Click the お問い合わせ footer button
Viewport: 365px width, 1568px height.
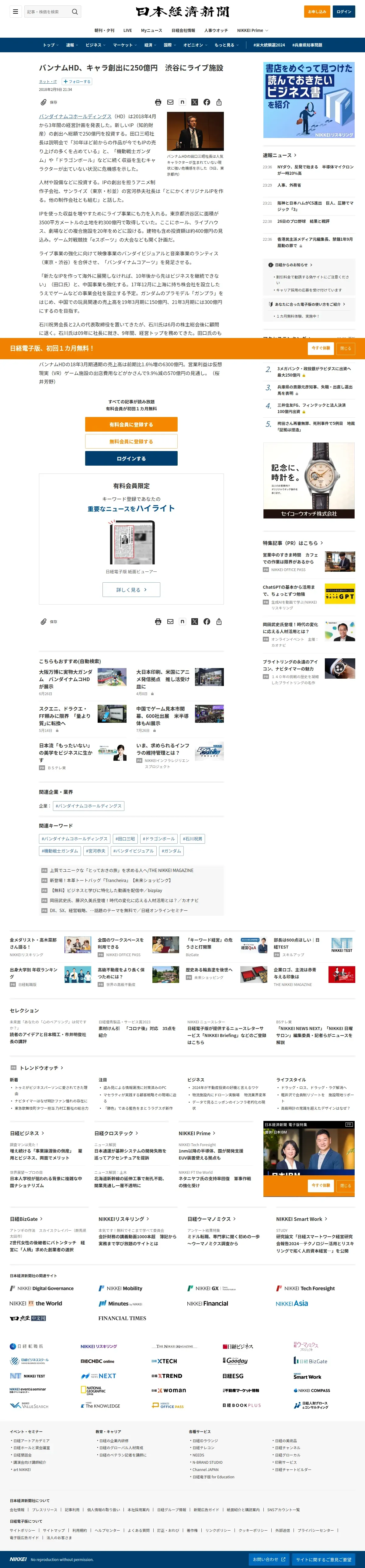click(269, 1559)
